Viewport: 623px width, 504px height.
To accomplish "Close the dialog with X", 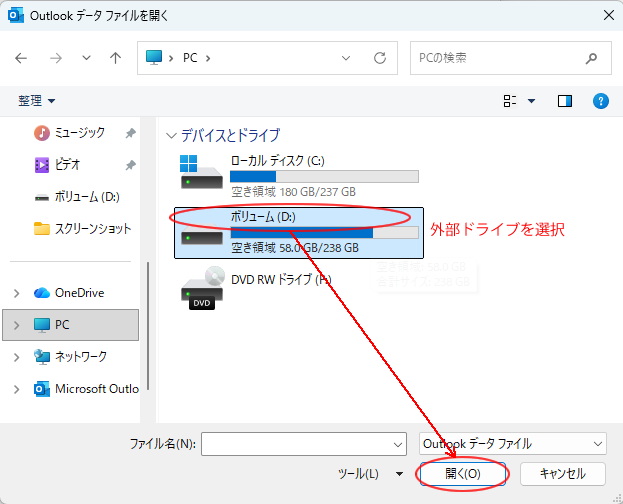I will coord(609,16).
